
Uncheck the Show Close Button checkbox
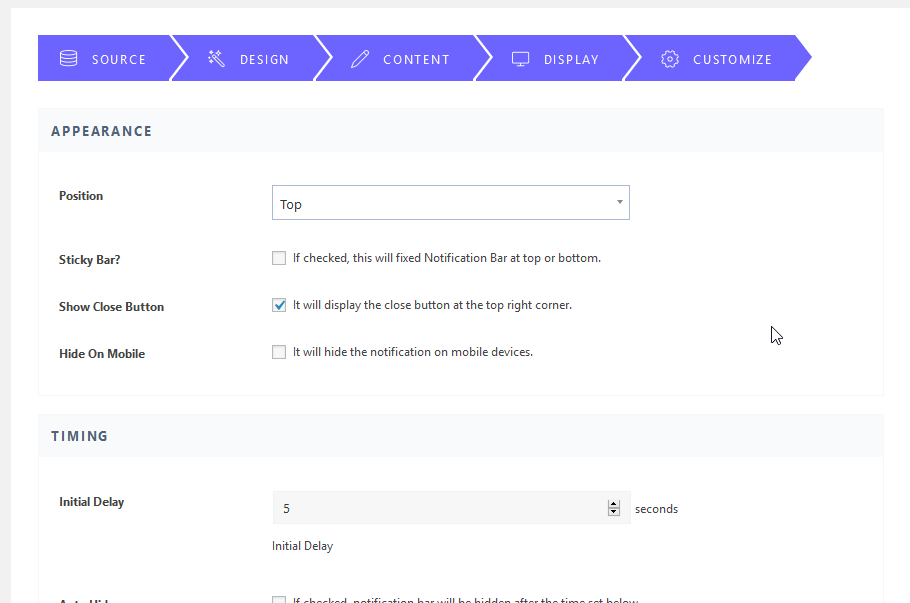279,305
